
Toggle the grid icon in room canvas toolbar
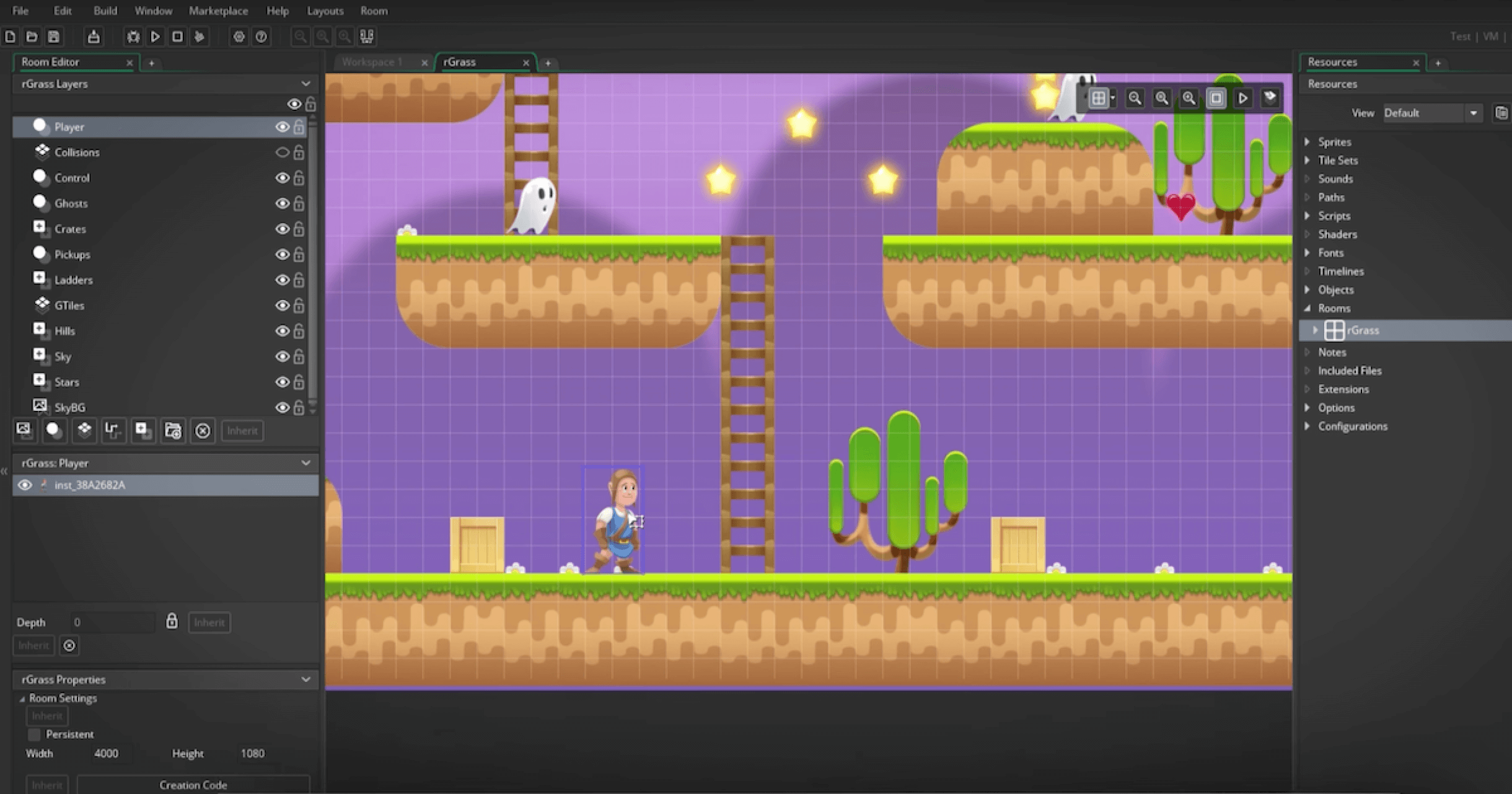pos(1098,98)
